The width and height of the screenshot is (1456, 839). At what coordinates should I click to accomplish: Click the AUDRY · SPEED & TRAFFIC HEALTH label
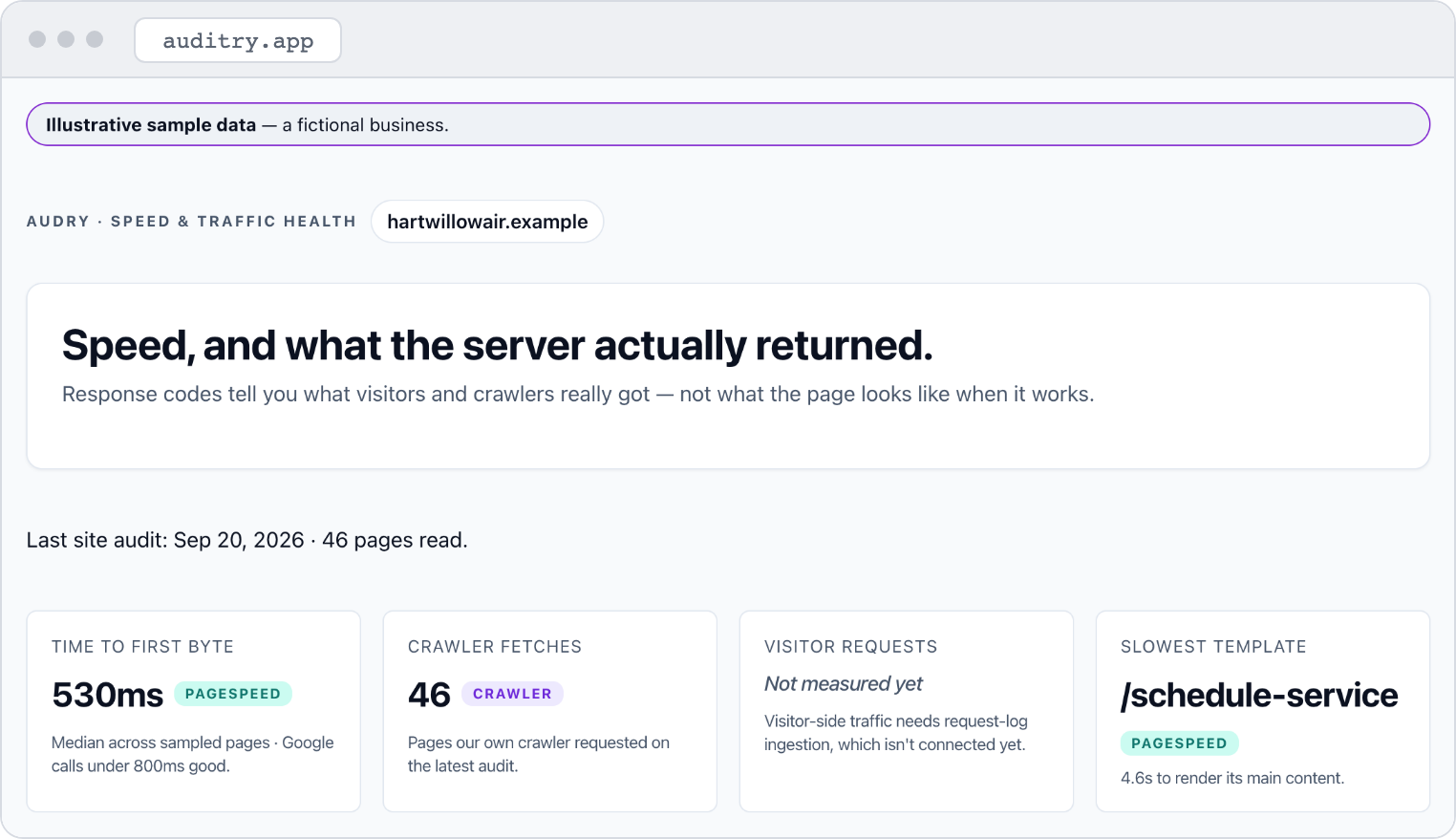pos(191,222)
